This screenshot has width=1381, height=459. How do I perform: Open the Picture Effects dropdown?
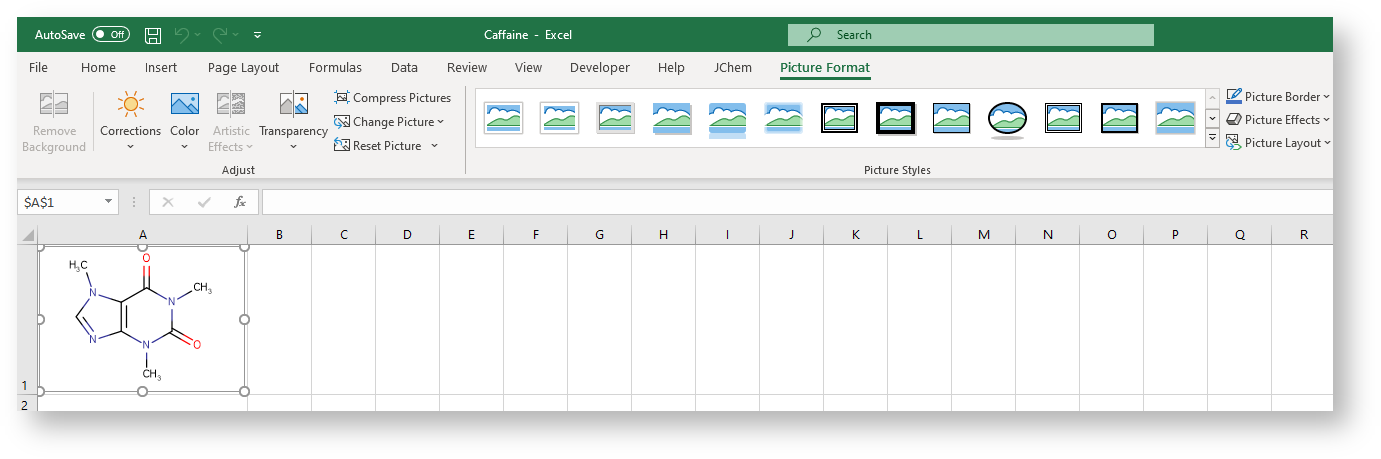coord(1277,120)
